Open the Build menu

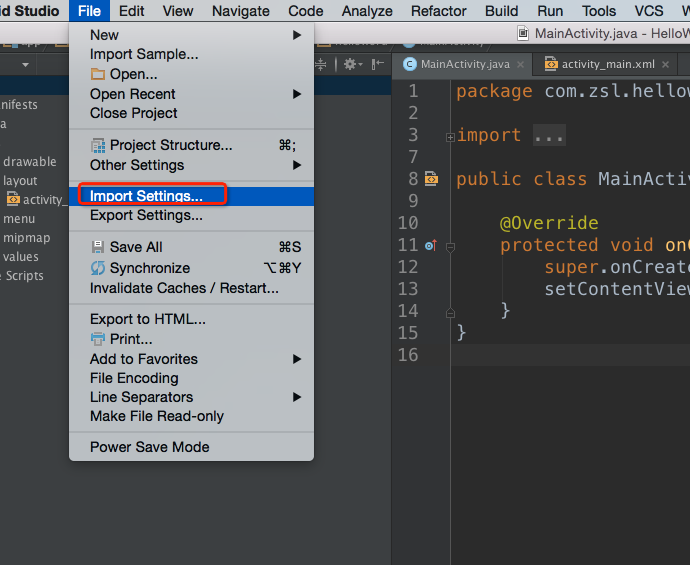click(501, 11)
